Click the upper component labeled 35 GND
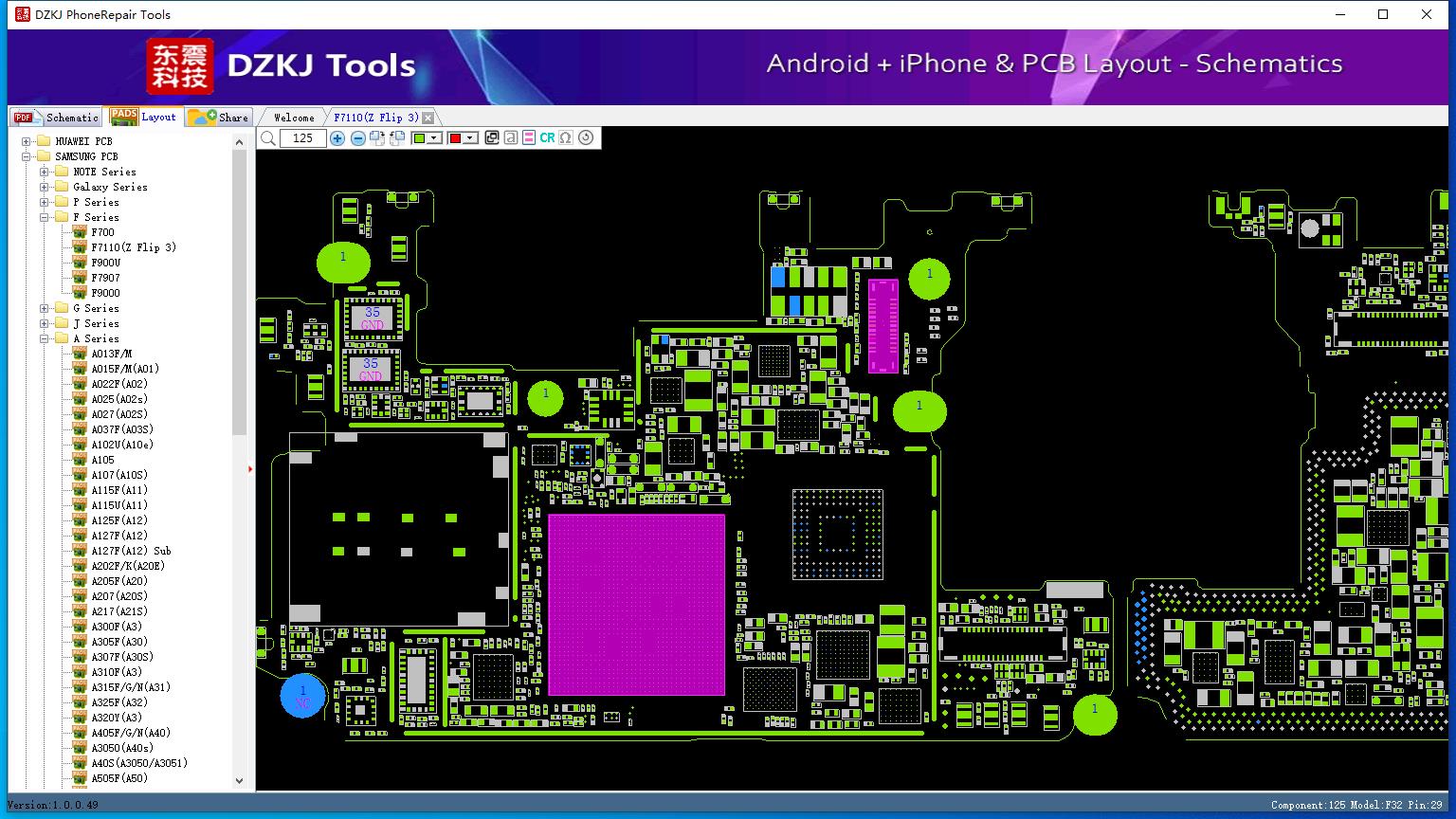This screenshot has height=819, width=1456. [x=372, y=318]
